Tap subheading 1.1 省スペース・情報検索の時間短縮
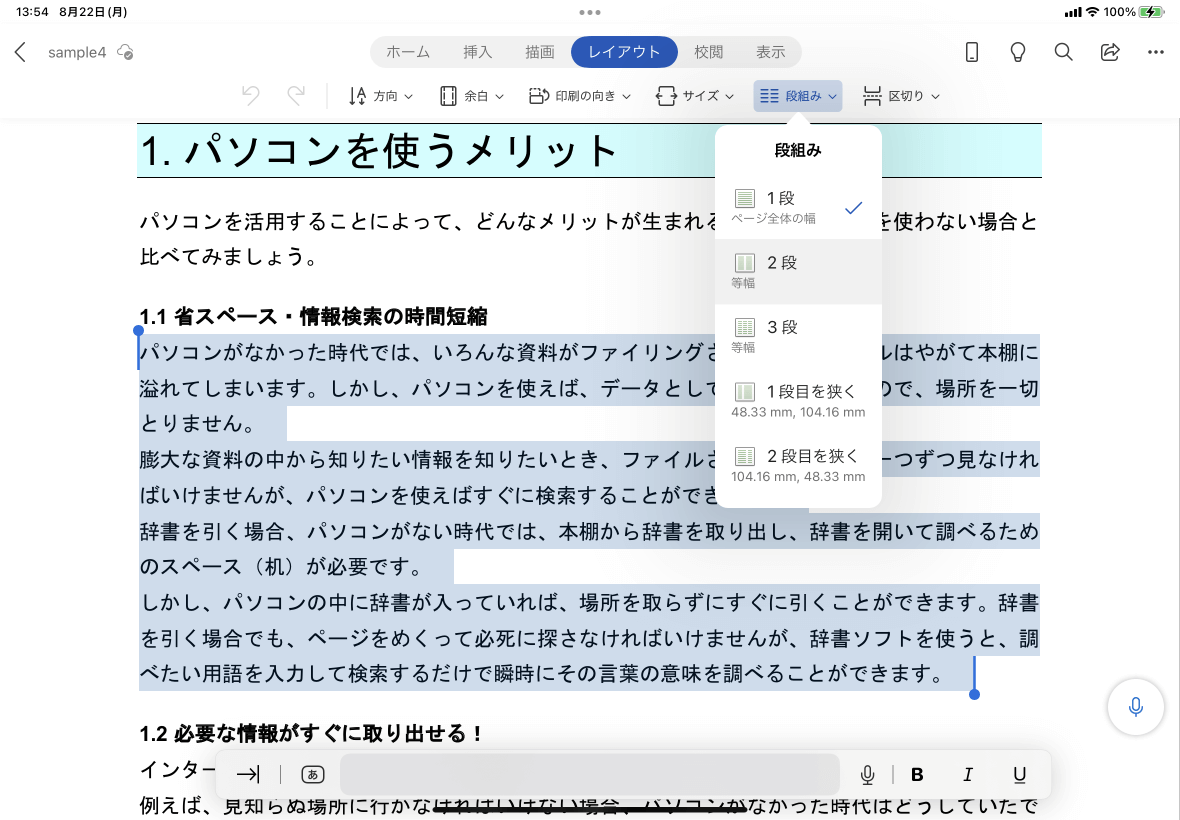 (x=314, y=316)
